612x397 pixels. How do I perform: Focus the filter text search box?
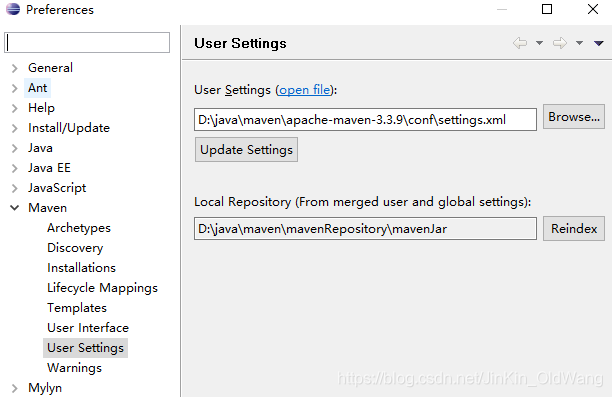pos(87,42)
